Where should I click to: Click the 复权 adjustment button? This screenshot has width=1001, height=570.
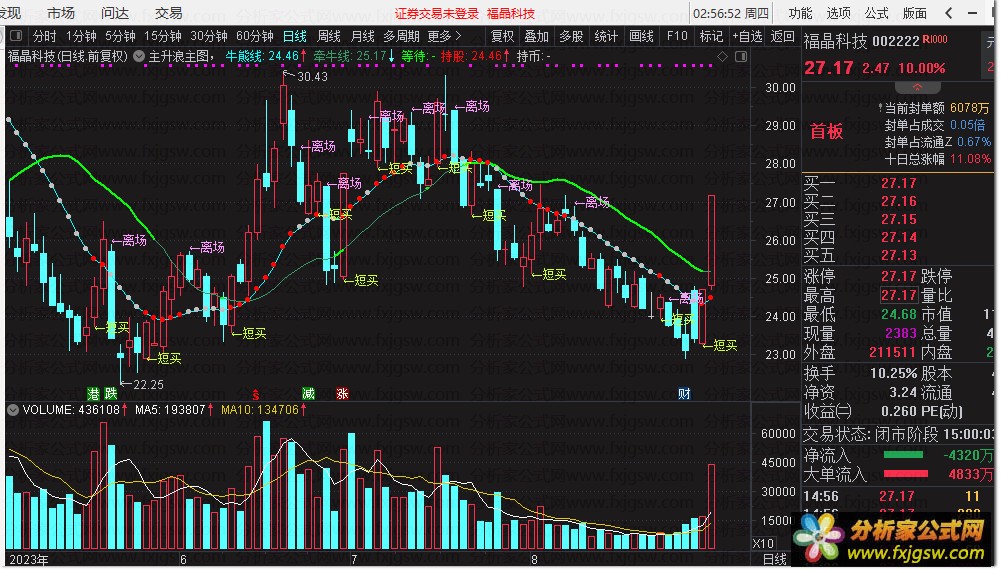coord(502,36)
